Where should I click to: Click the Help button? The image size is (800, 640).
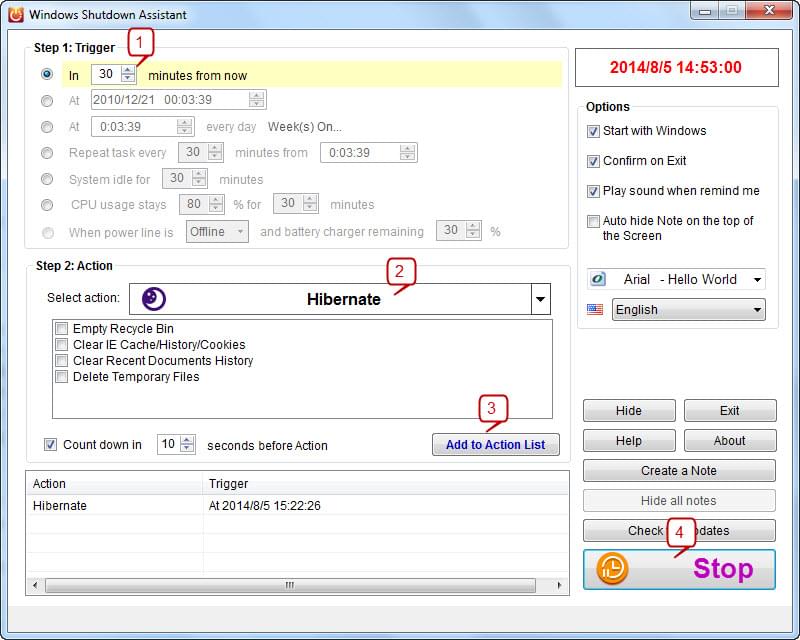click(628, 441)
